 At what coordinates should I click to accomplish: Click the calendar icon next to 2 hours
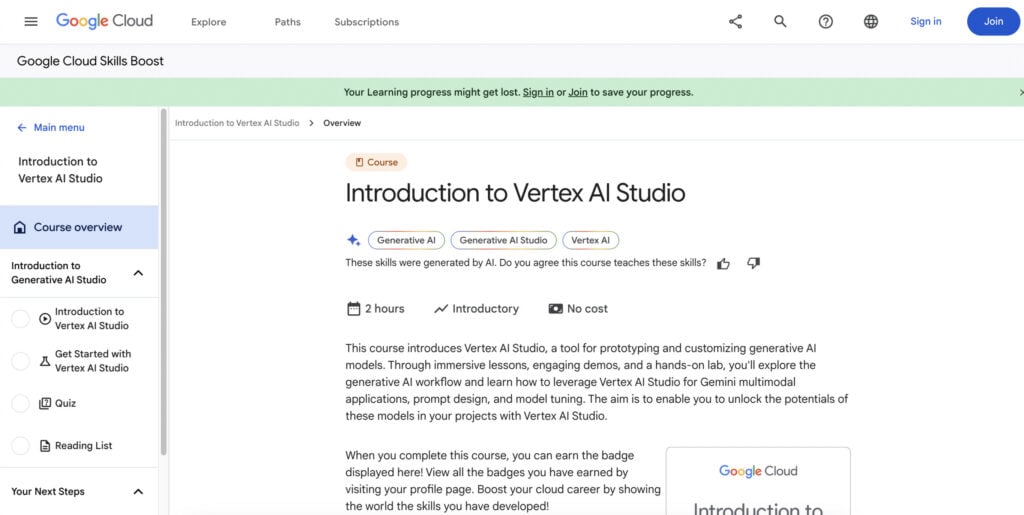point(353,309)
